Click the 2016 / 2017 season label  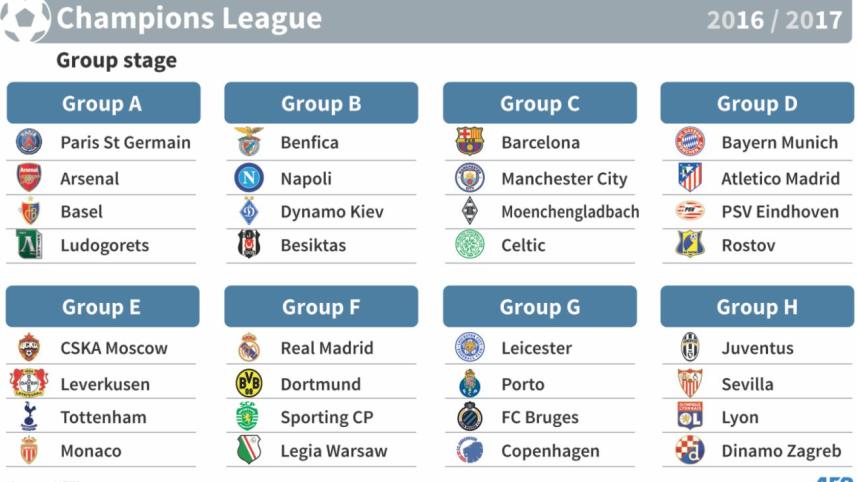(774, 20)
